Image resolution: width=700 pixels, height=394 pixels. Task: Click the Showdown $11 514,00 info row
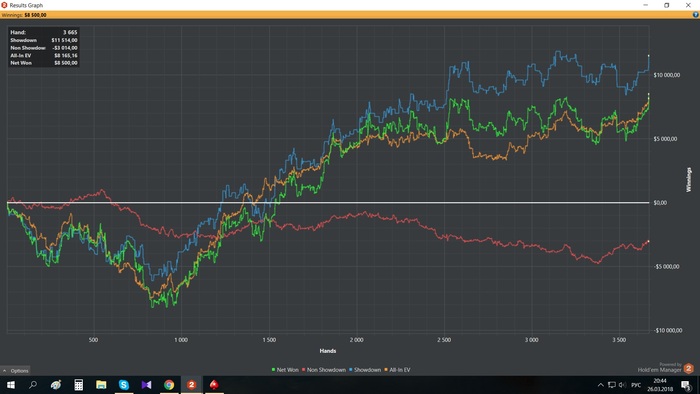click(x=43, y=40)
